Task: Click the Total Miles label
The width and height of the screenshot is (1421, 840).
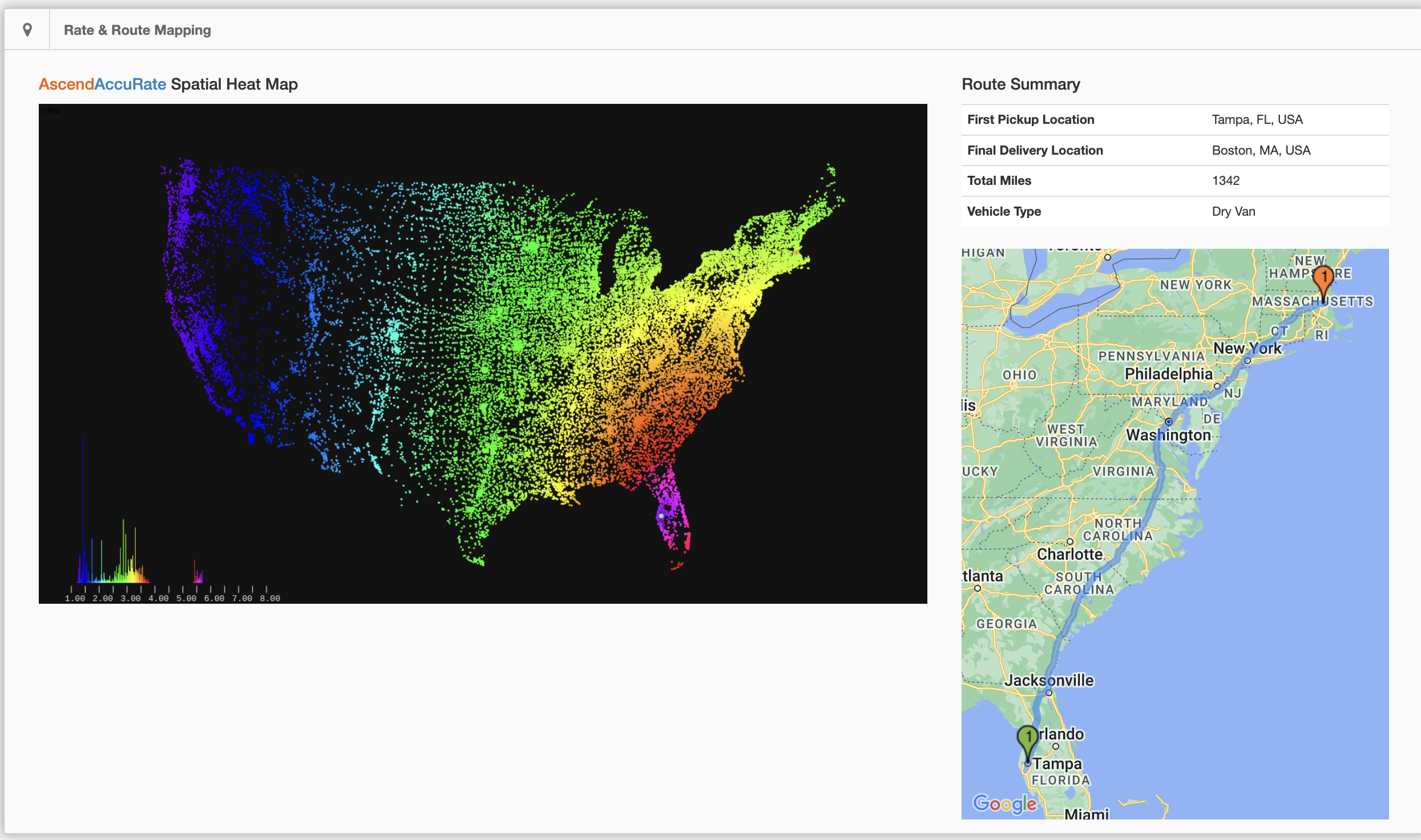Action: 999,181
